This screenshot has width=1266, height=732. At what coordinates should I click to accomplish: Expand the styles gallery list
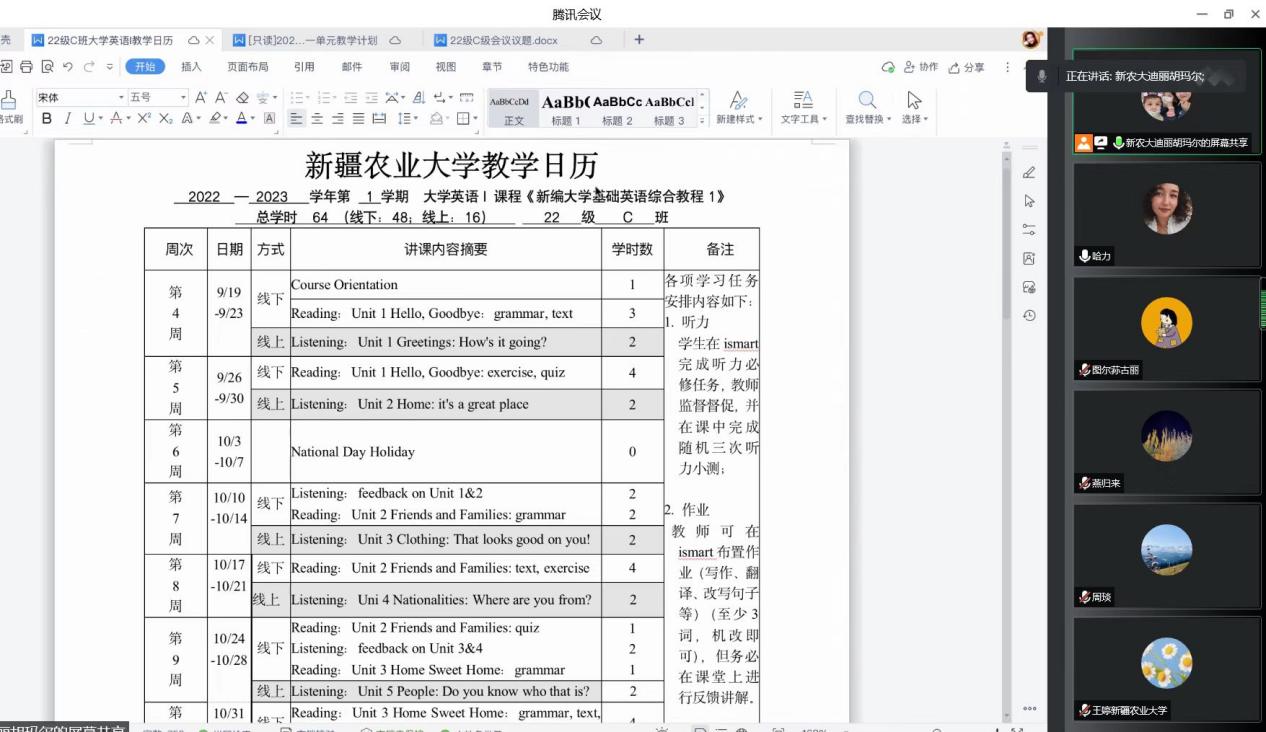tap(702, 120)
